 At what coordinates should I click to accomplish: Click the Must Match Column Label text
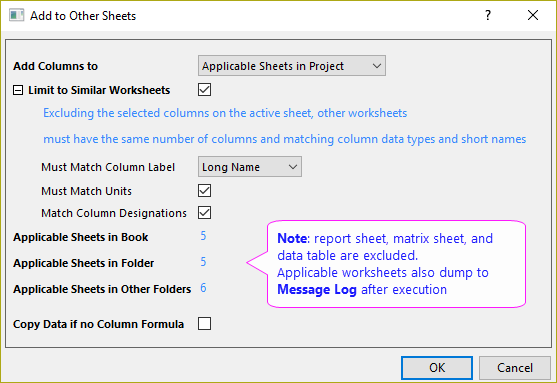coord(108,167)
